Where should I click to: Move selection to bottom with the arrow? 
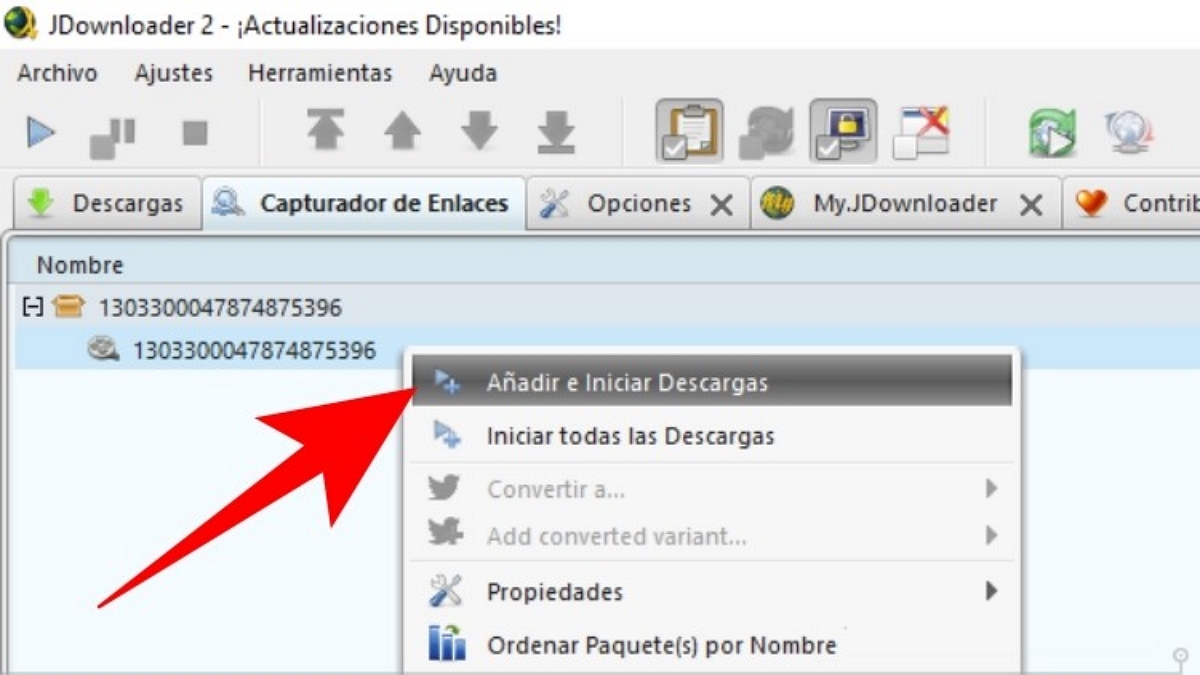[556, 131]
